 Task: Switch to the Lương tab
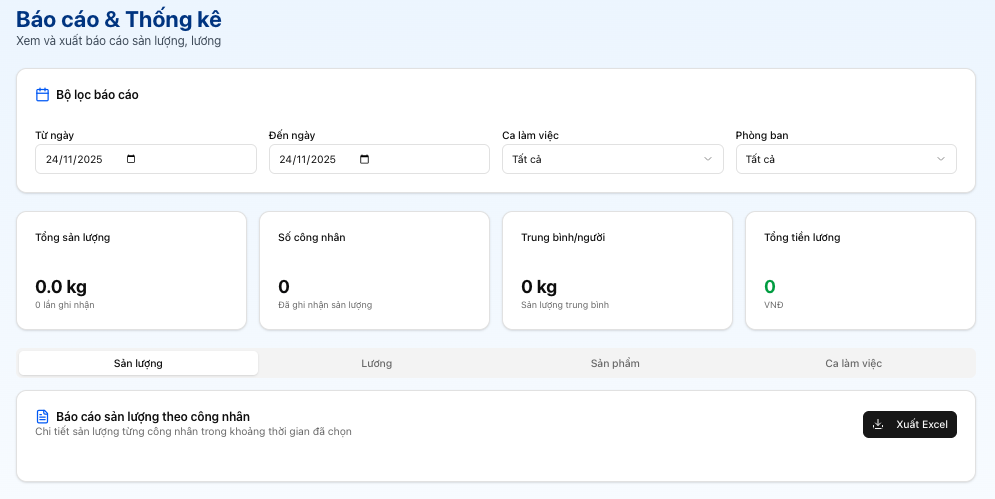coord(377,363)
